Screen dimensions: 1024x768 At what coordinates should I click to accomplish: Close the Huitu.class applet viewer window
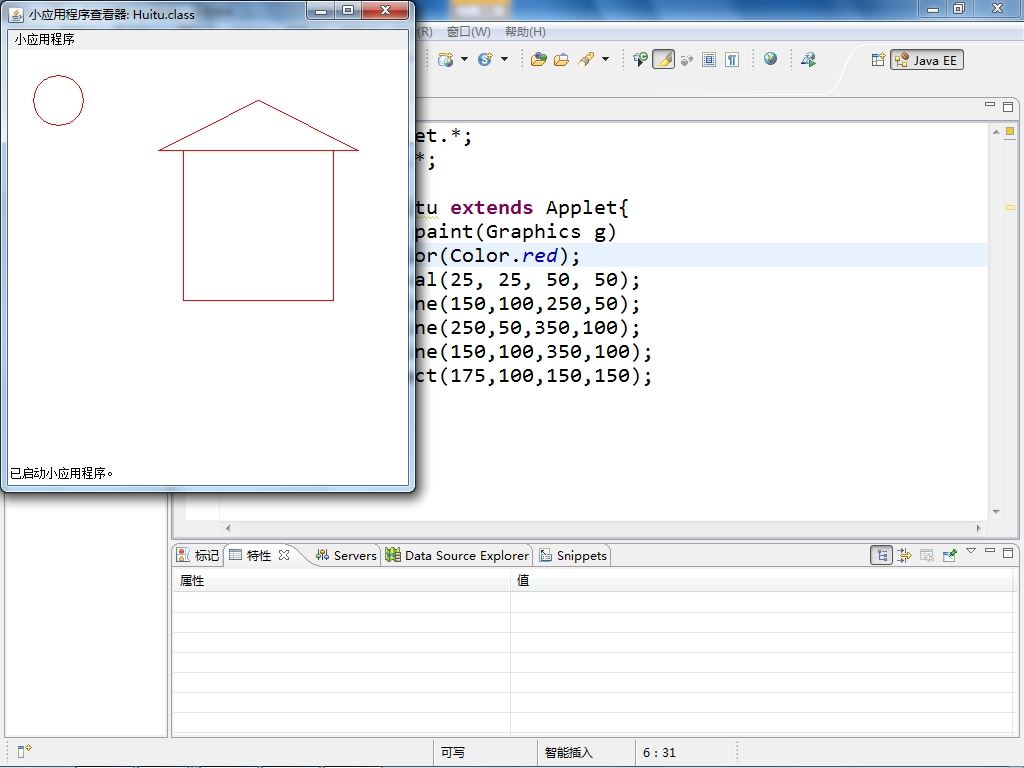[385, 10]
